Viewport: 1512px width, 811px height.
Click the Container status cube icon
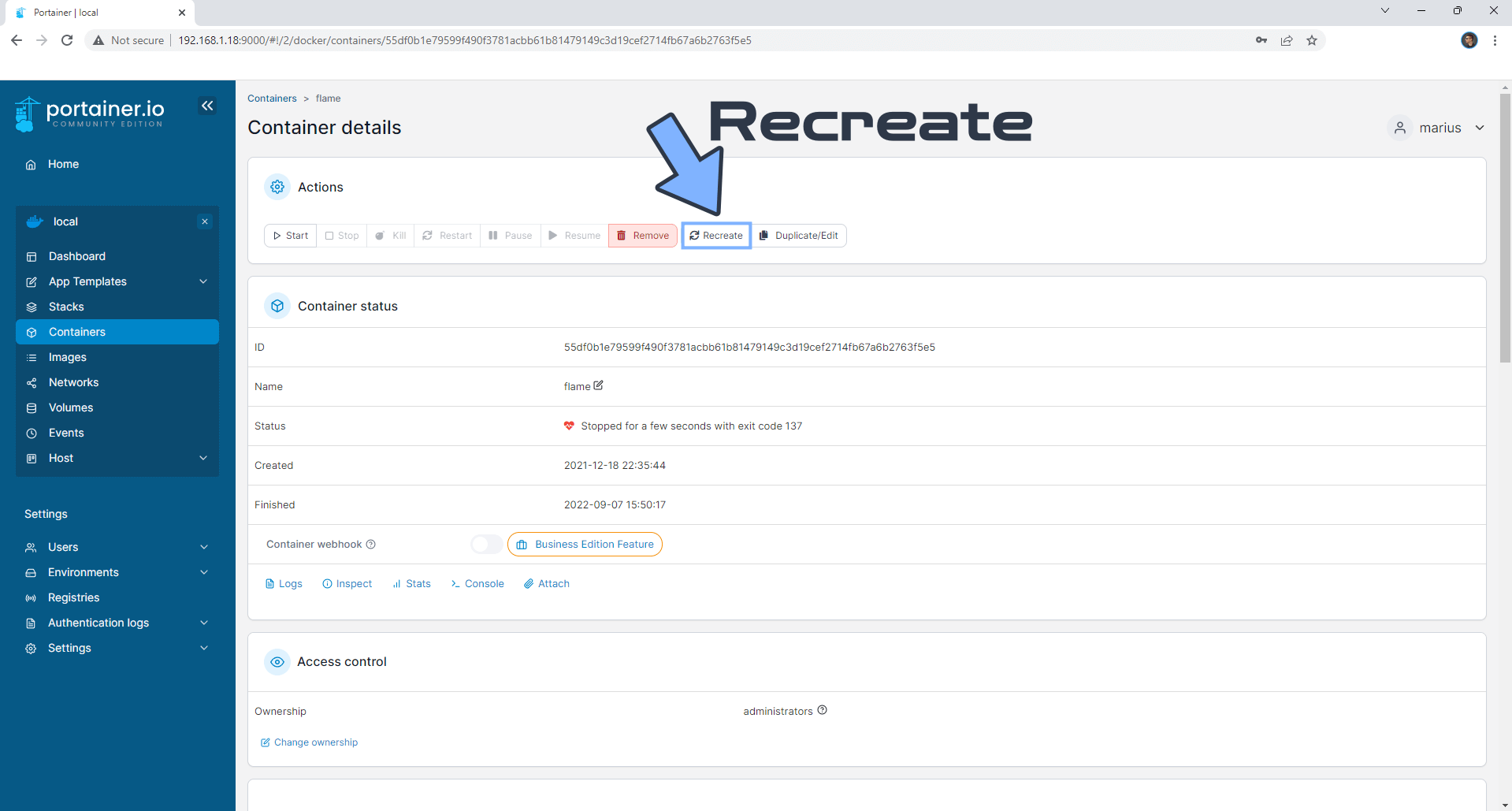point(277,306)
